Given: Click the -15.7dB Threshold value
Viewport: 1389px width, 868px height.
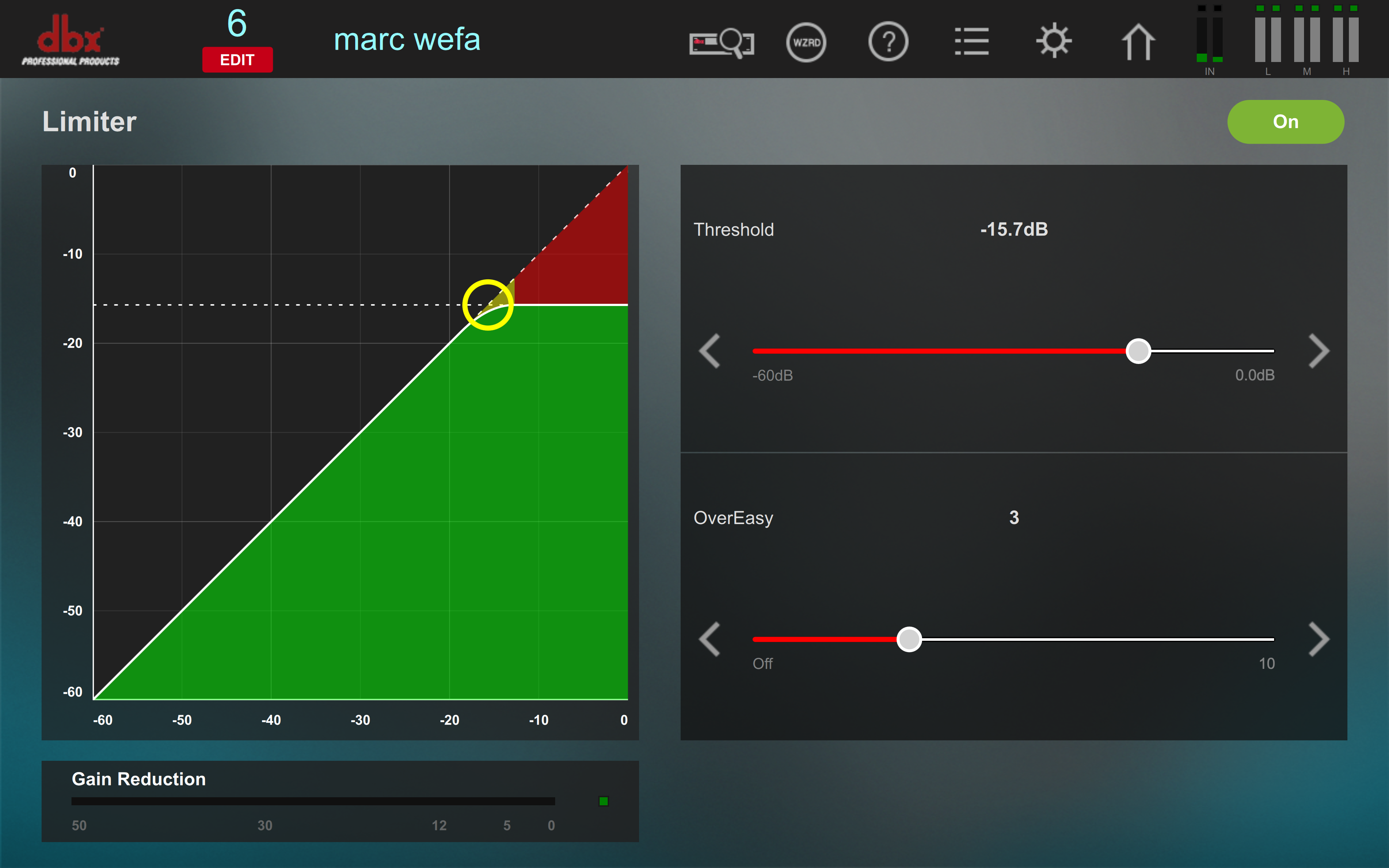Looking at the screenshot, I should (1014, 230).
